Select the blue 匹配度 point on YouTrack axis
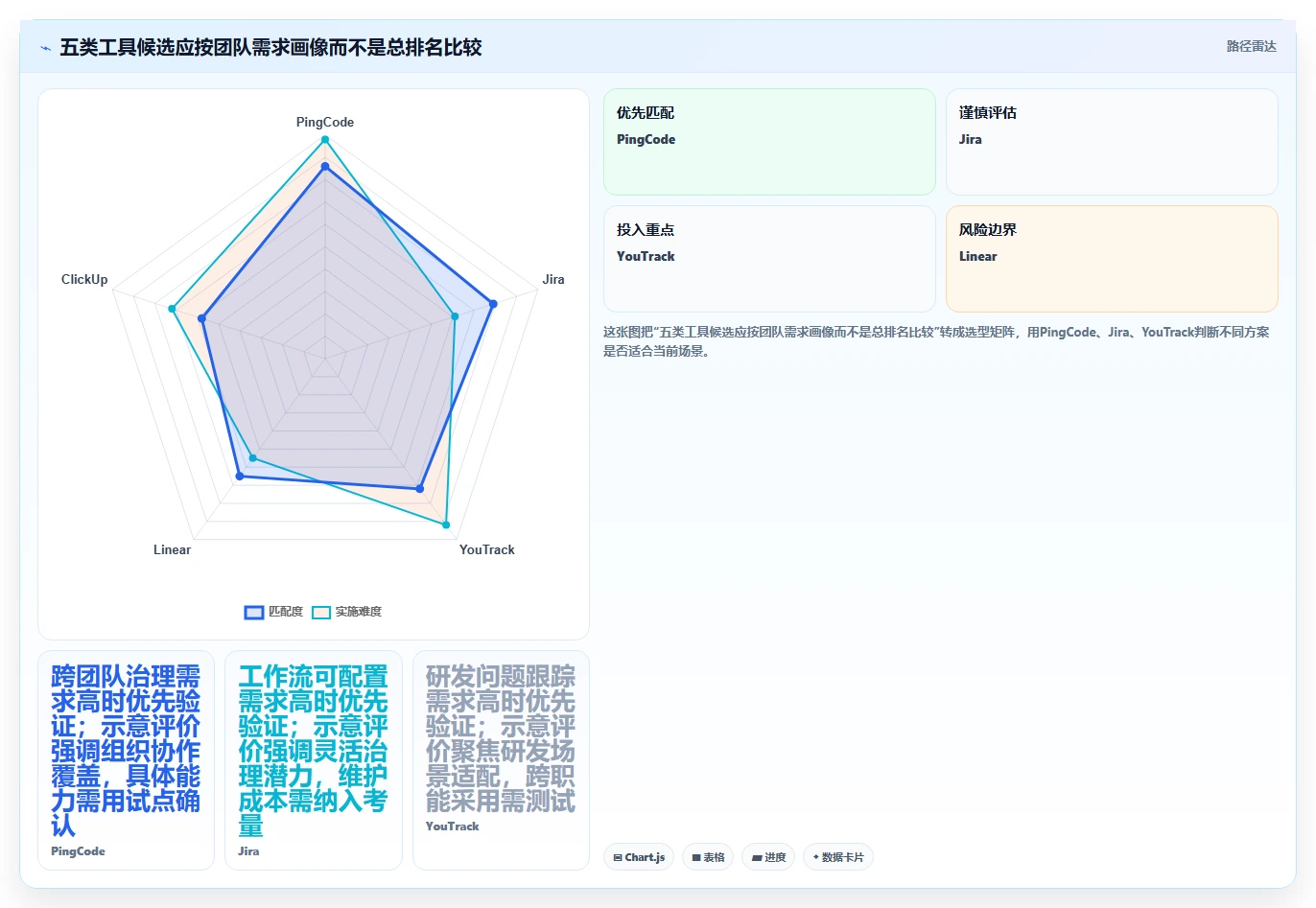The height and width of the screenshot is (908, 1316). tap(419, 489)
